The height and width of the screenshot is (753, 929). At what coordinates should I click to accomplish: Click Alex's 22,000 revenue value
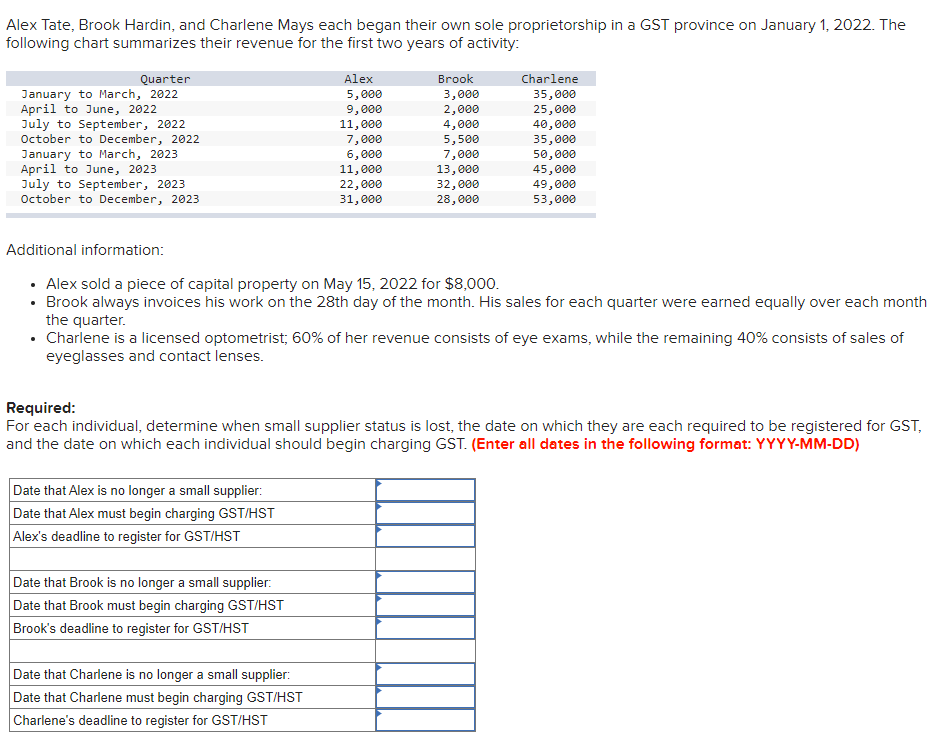point(361,184)
